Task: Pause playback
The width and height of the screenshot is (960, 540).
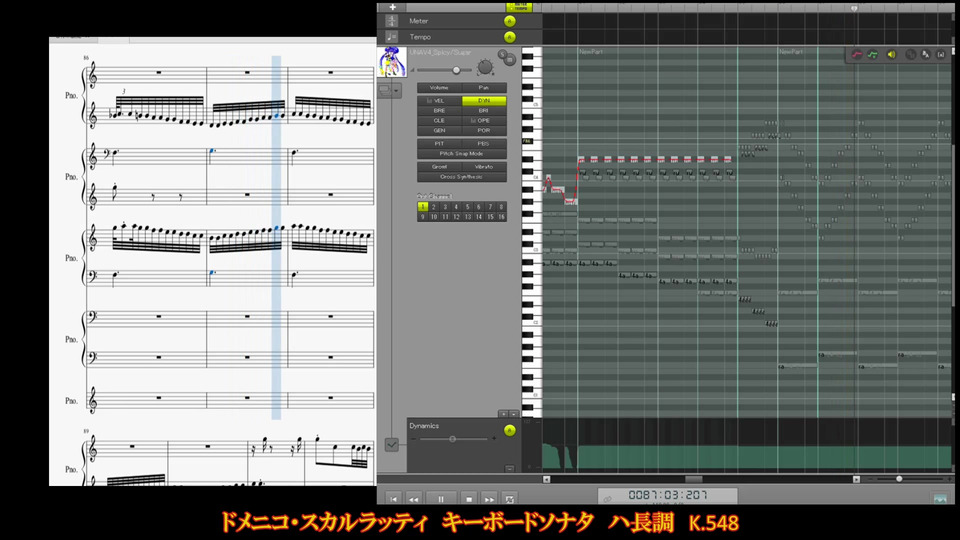Action: (441, 500)
